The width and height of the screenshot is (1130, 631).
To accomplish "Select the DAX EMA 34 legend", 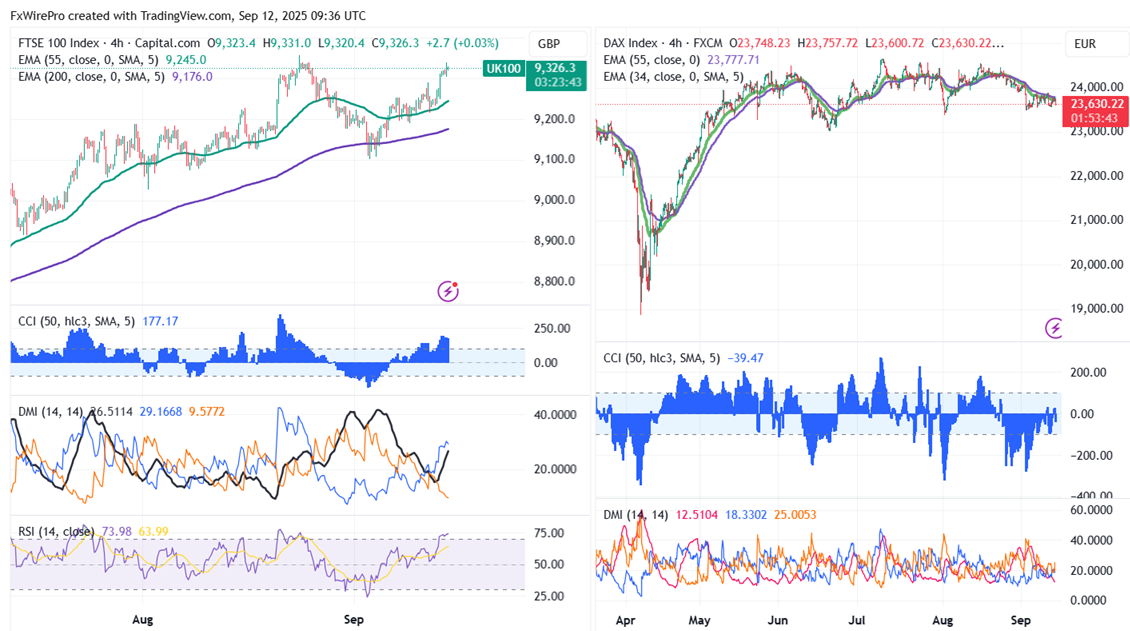I will [x=673, y=76].
